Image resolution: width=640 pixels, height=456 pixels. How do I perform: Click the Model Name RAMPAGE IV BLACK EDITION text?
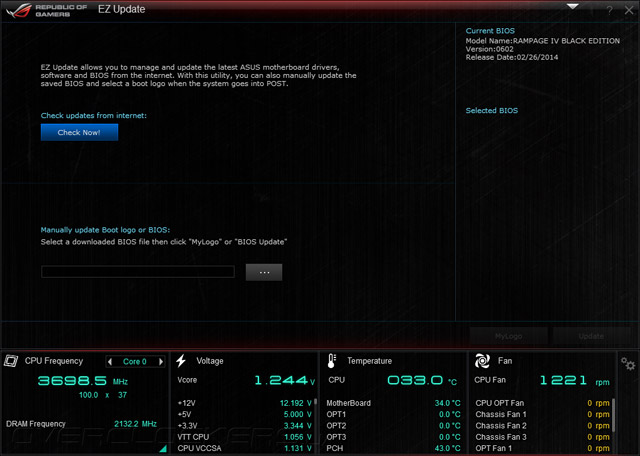pos(543,41)
